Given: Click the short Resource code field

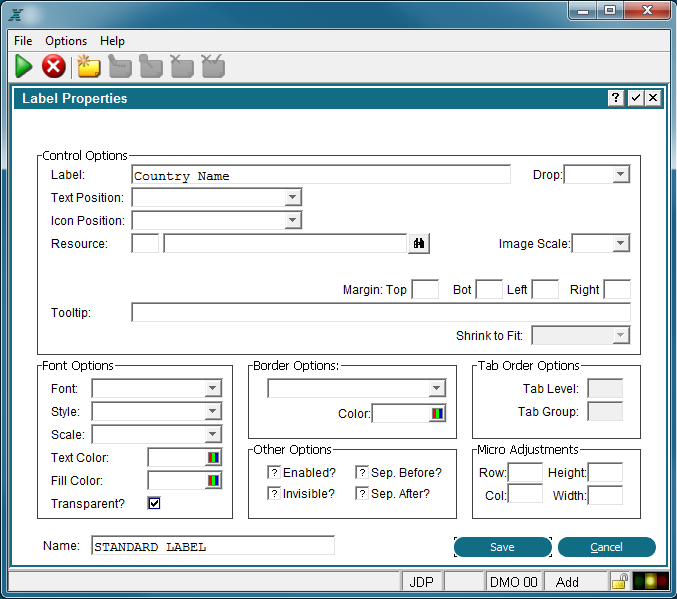Looking at the screenshot, I should pos(145,244).
